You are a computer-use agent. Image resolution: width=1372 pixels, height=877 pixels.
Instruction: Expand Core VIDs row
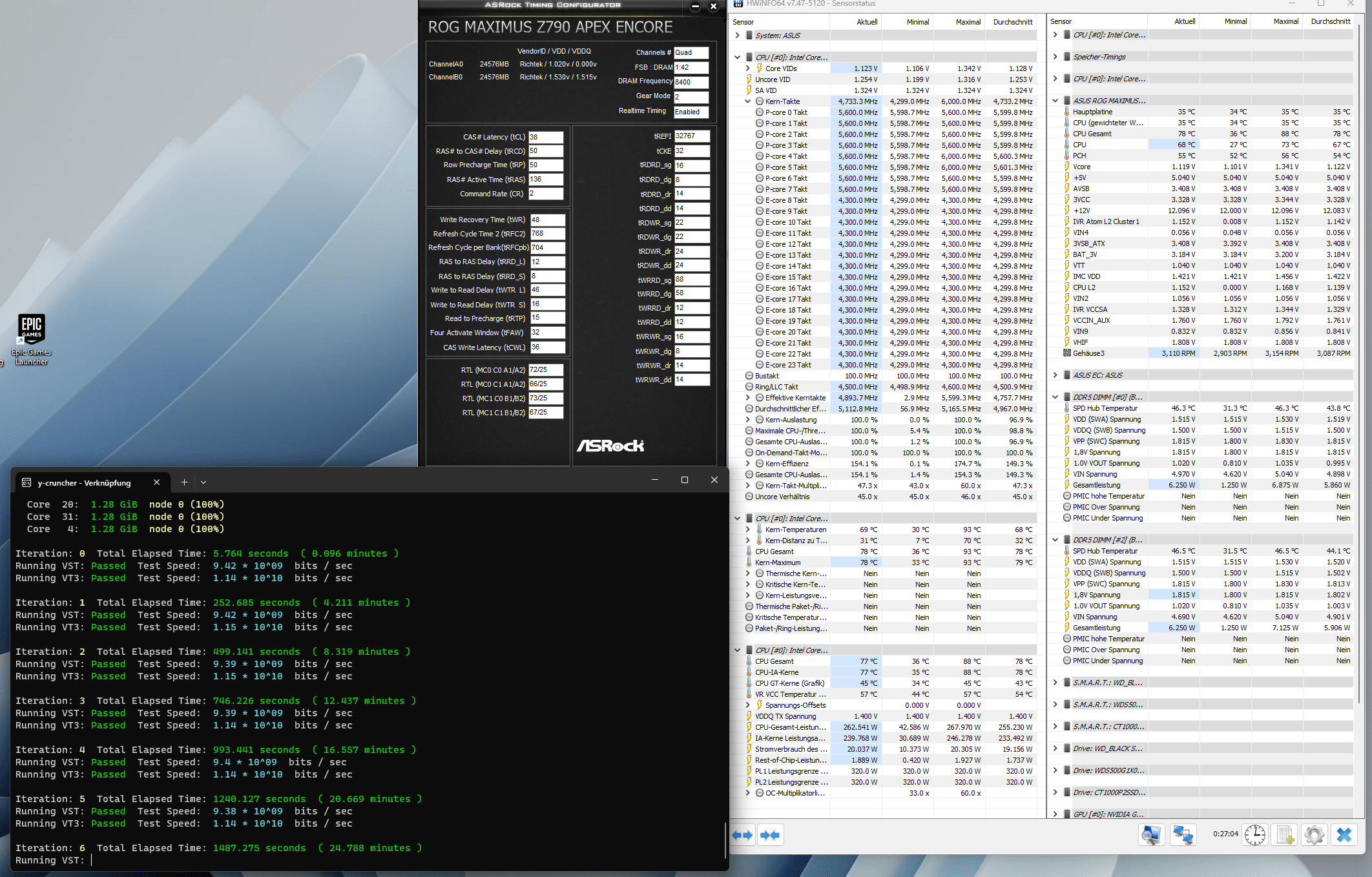click(x=748, y=68)
